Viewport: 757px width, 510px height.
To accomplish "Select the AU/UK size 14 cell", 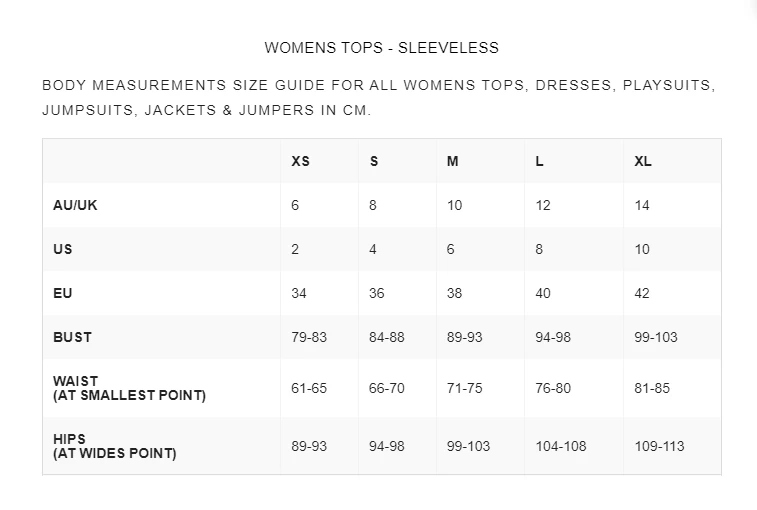I will pos(642,205).
